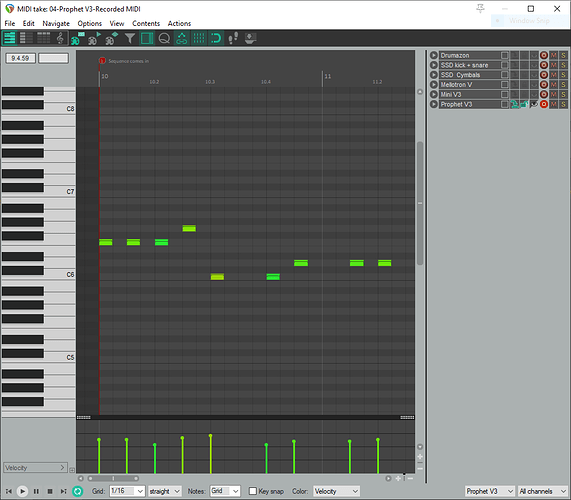Click the horizontal scrollbar thumb below velocity lane

click(113, 478)
